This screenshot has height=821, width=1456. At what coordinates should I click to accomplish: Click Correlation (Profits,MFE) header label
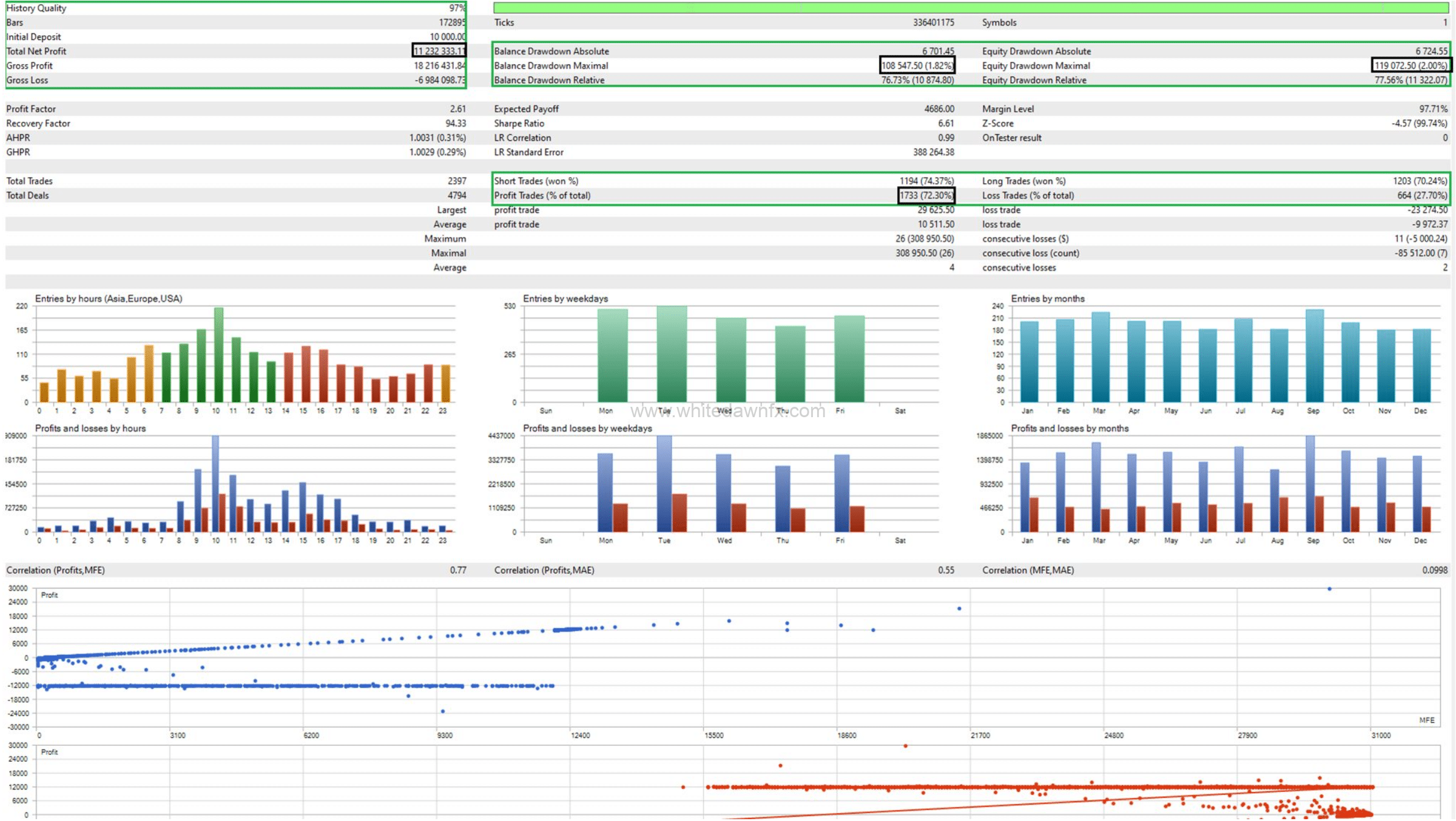tap(56, 570)
